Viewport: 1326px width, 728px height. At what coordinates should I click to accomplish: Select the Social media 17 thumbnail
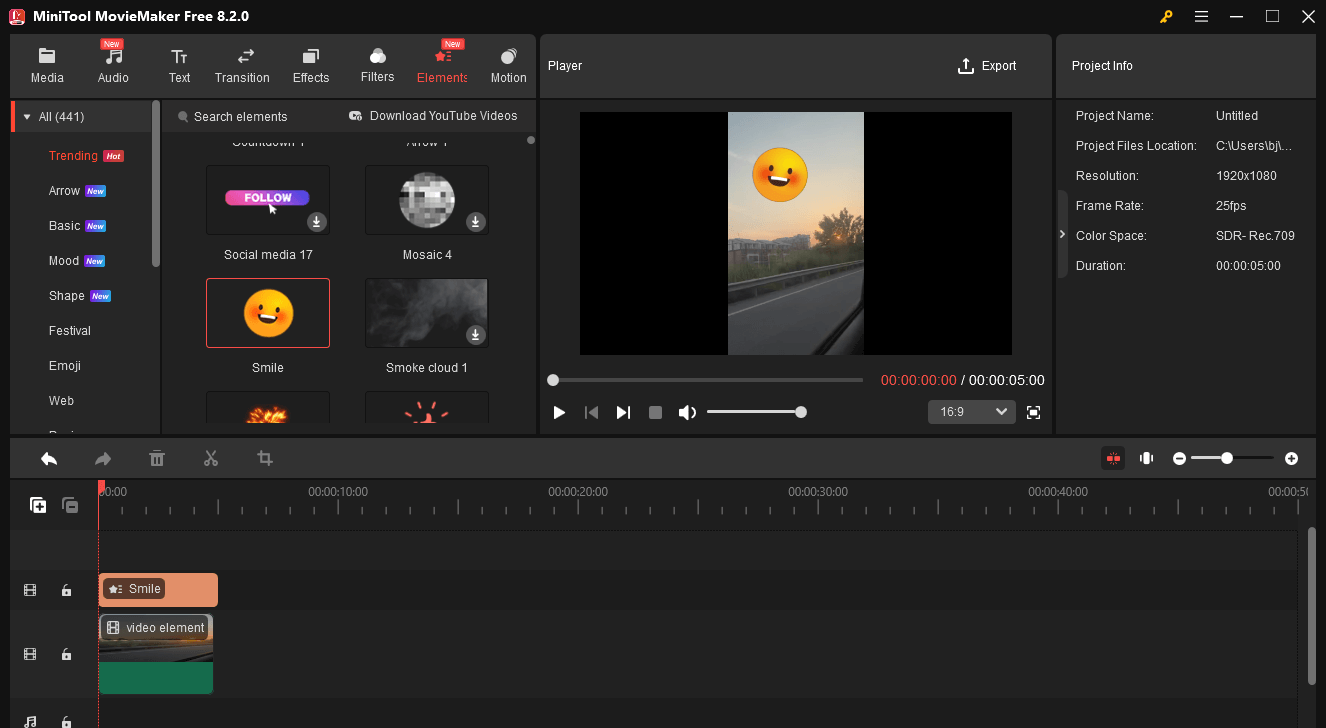(268, 200)
